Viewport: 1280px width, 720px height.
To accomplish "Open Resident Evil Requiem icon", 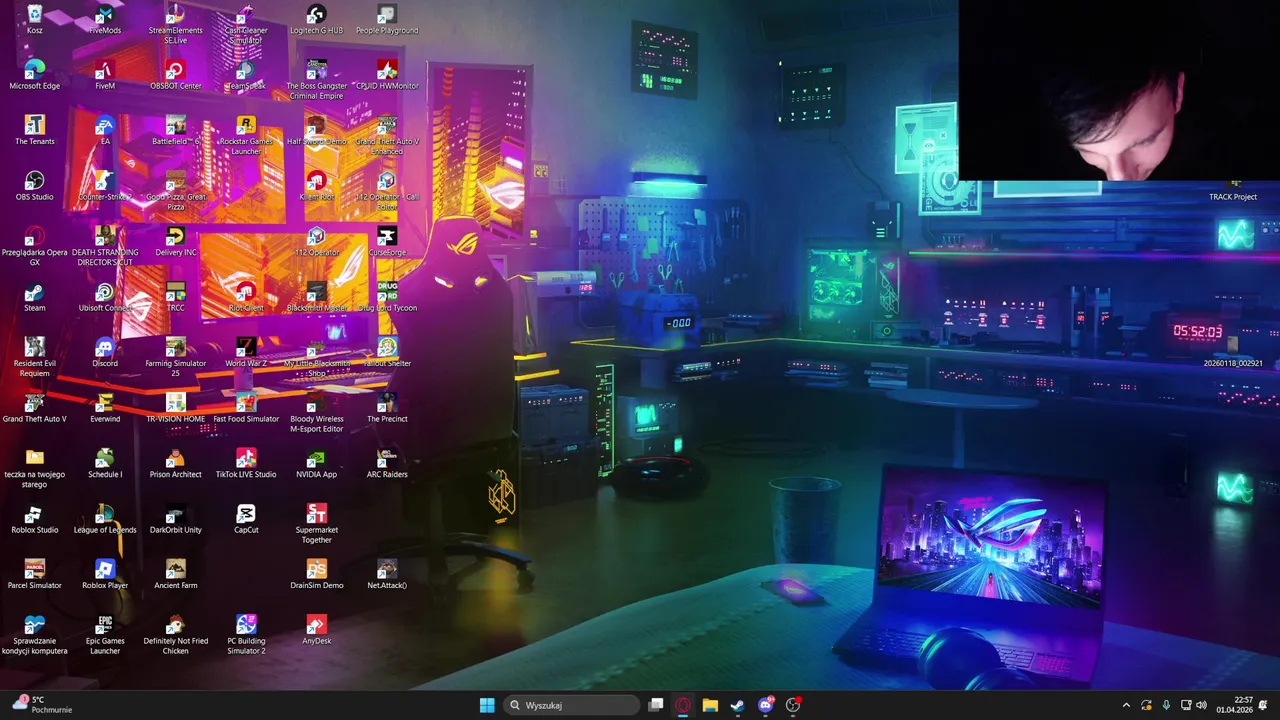I will [34, 357].
